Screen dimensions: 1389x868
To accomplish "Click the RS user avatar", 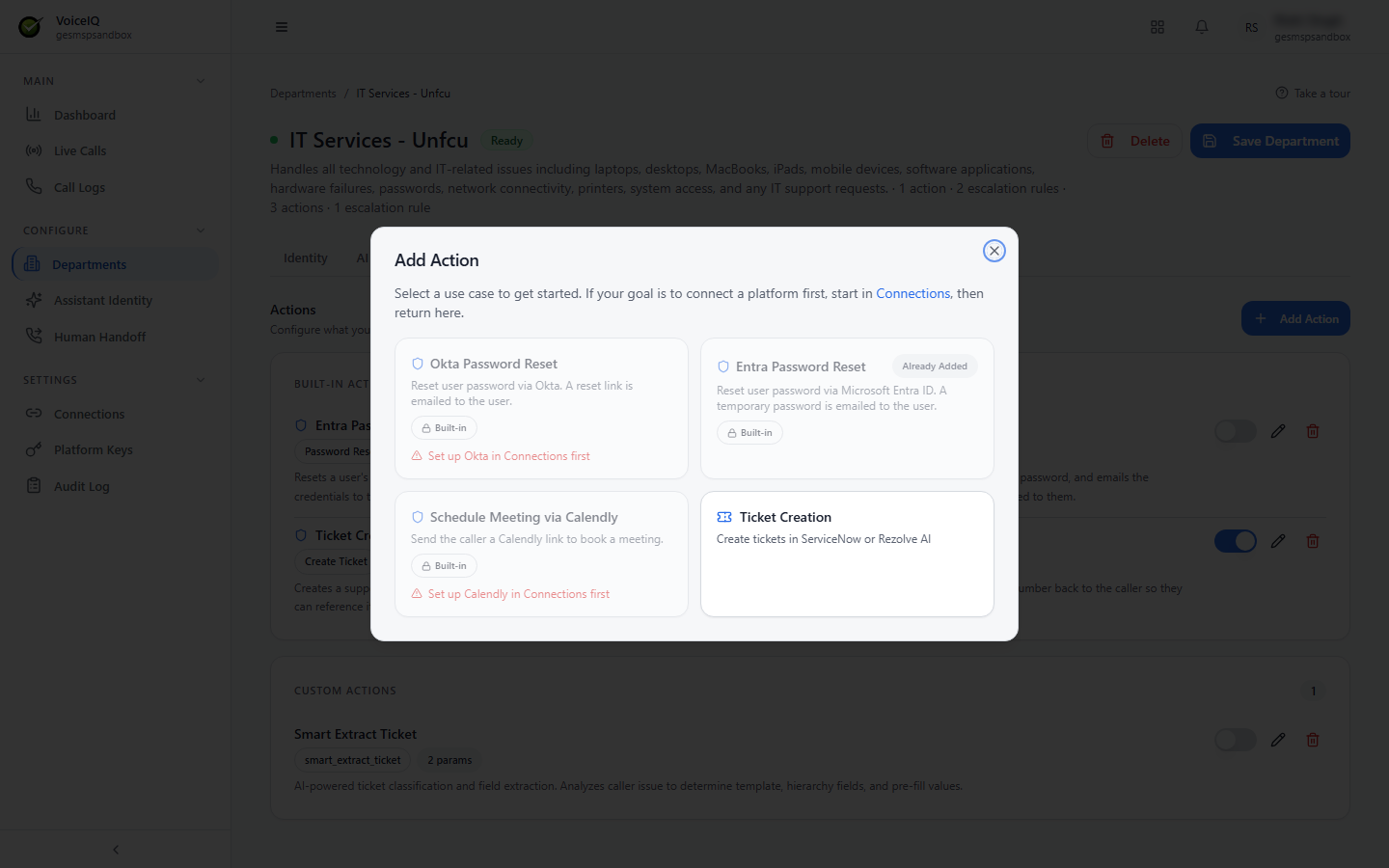I will pos(1251,27).
